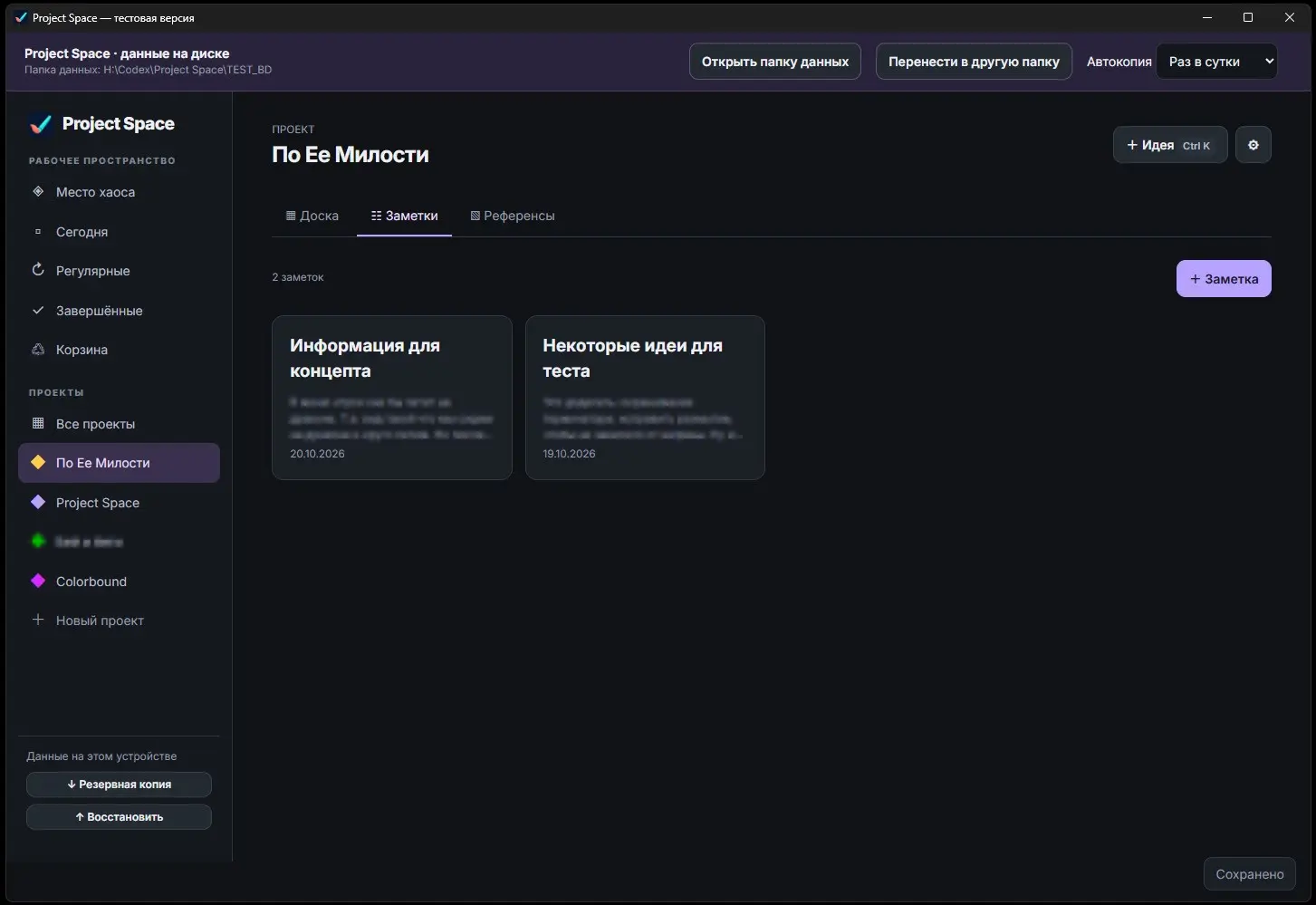Viewport: 1316px width, 905px height.
Task: Select the По Ее Милости project in the sidebar
Action: tap(119, 463)
